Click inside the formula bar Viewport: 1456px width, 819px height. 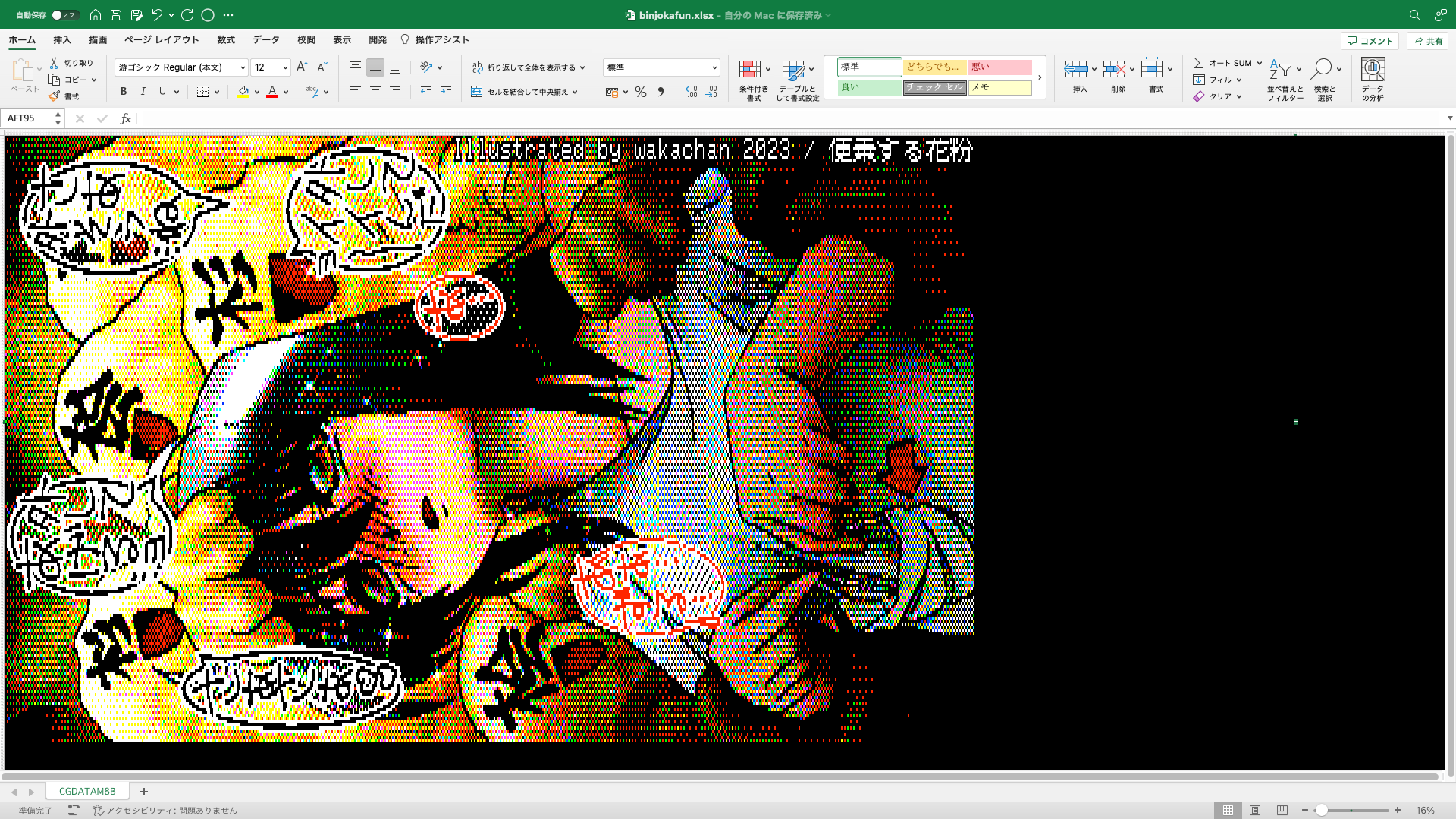789,118
